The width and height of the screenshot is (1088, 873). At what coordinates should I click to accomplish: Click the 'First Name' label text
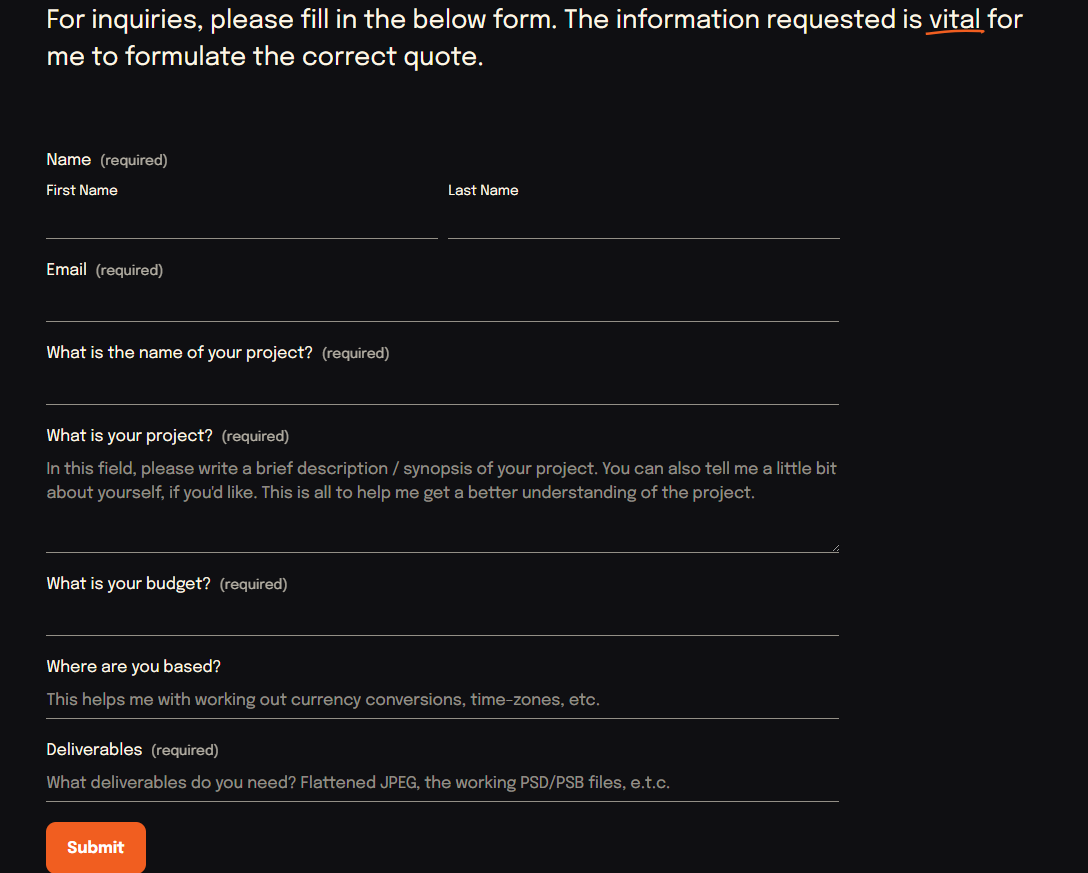(x=82, y=190)
